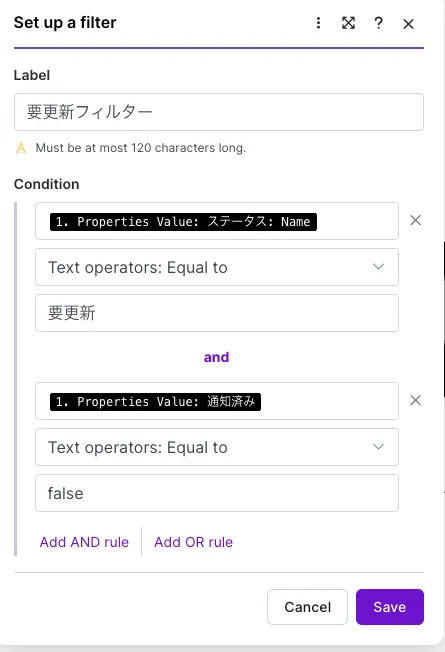Save the filter configuration

coord(390,607)
